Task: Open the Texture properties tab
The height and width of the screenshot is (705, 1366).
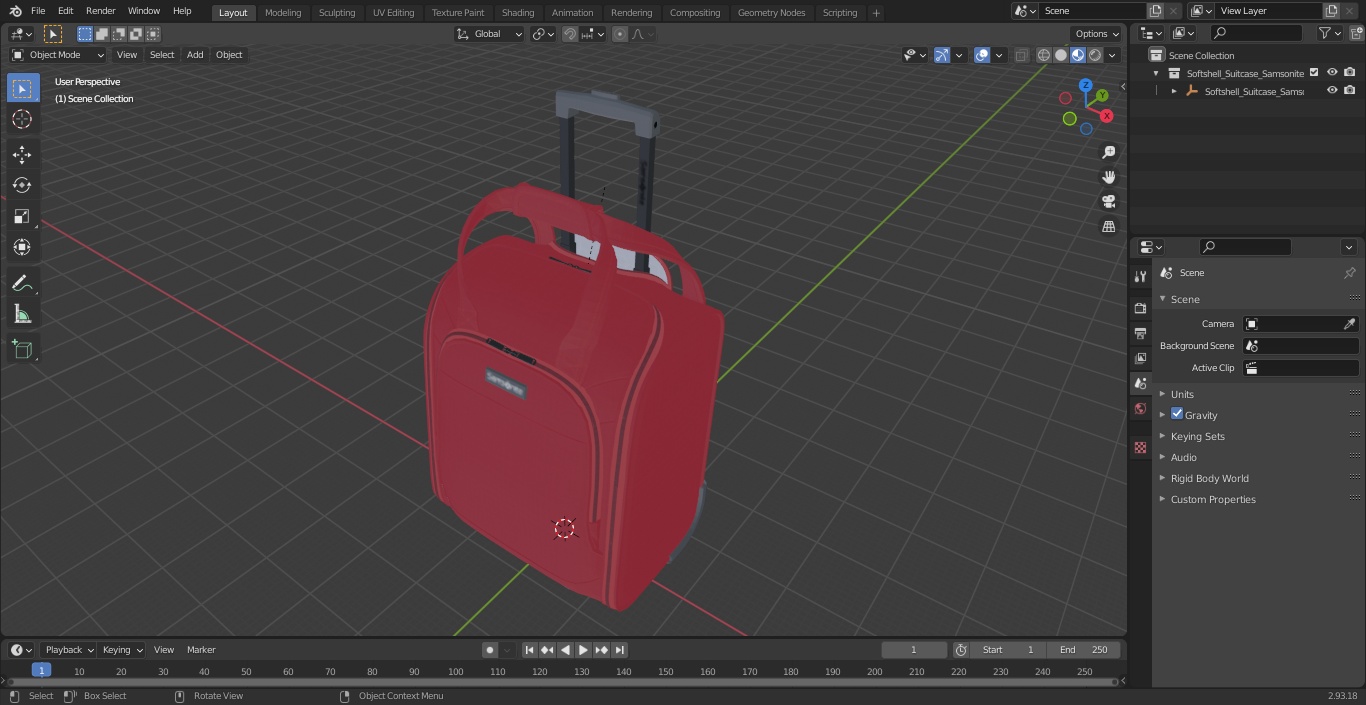Action: click(1140, 447)
